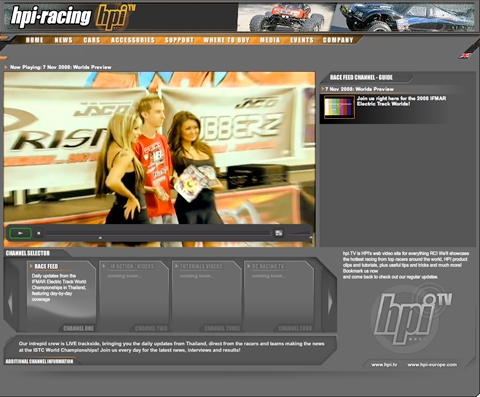Viewport: 480px width, 397px height.
Task: Select the RC RACING TV channel card
Action: [279, 296]
